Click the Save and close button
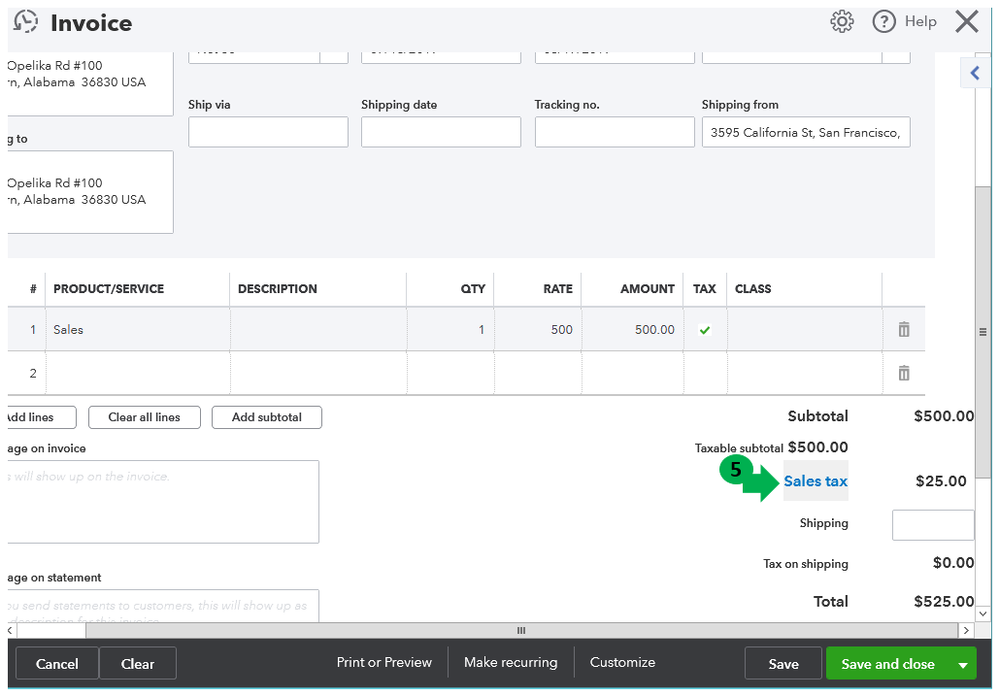The width and height of the screenshot is (999, 693). coord(888,664)
